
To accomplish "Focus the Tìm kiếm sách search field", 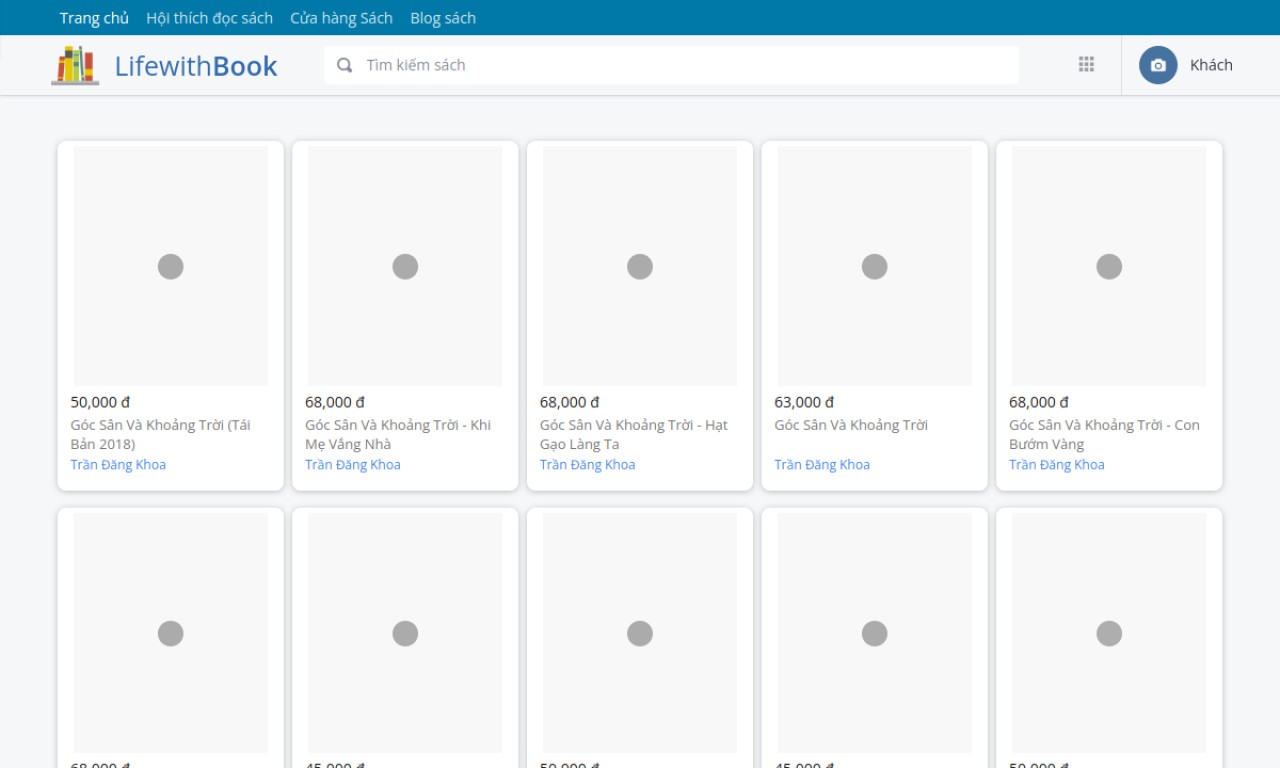I will pos(671,65).
